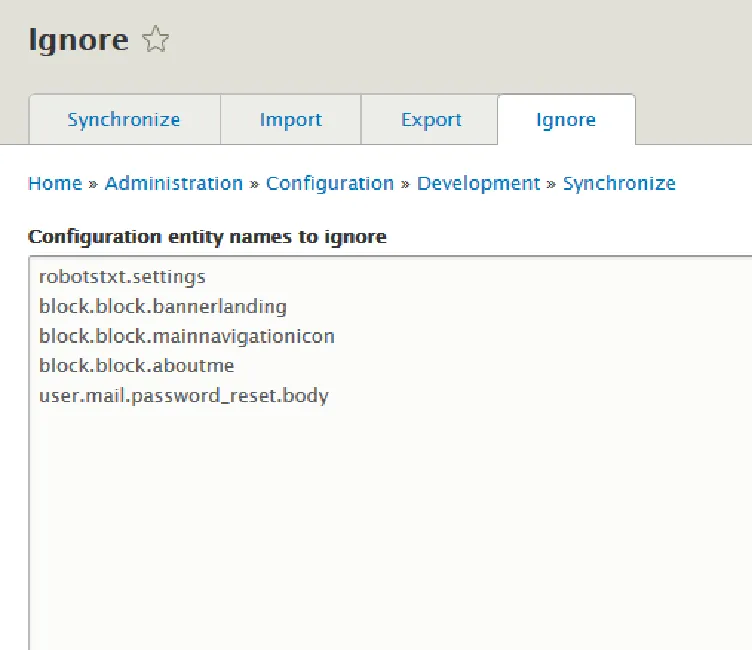Add Ignore page to shortcuts star

click(156, 39)
